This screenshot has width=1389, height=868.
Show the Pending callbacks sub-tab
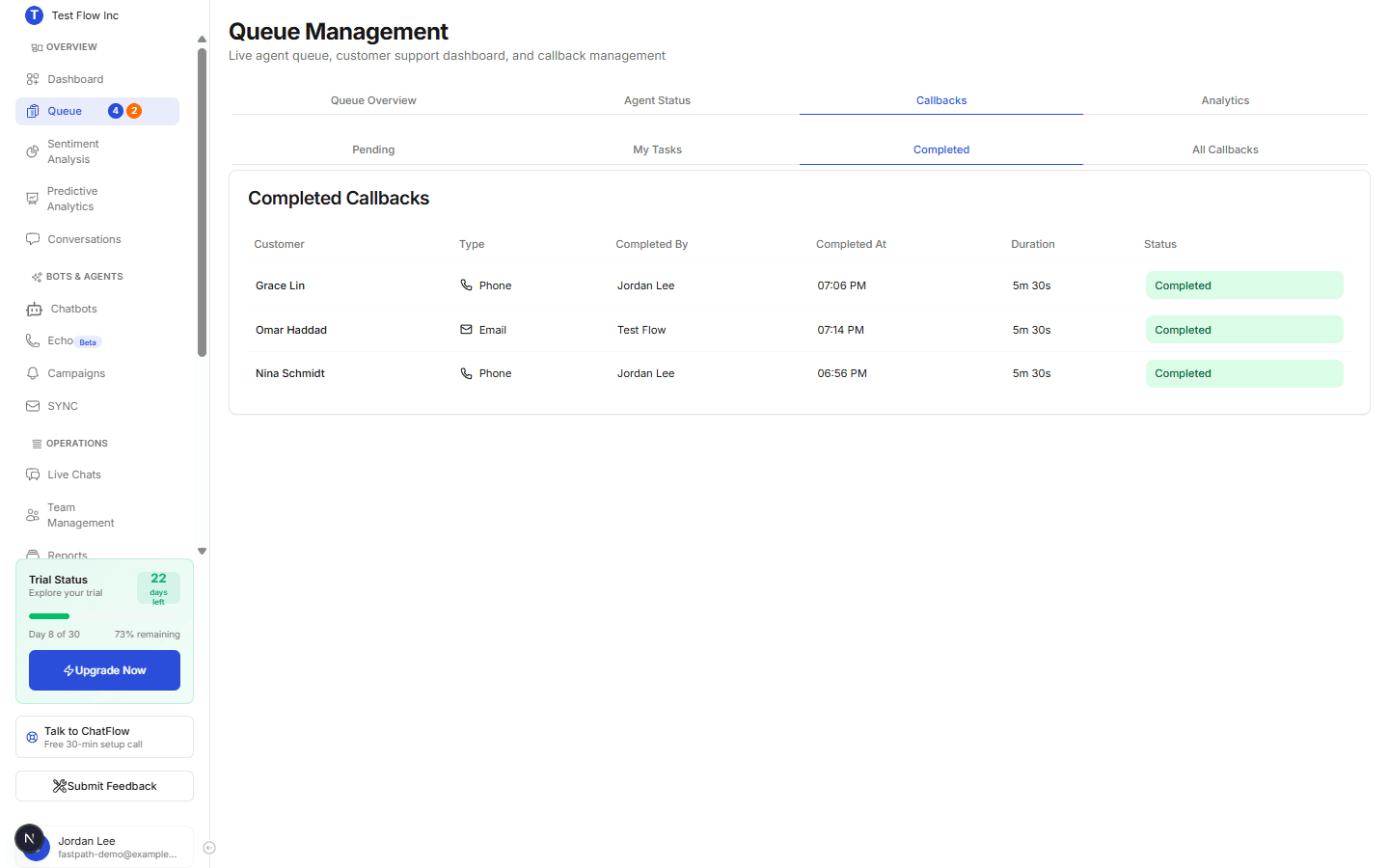pos(373,149)
